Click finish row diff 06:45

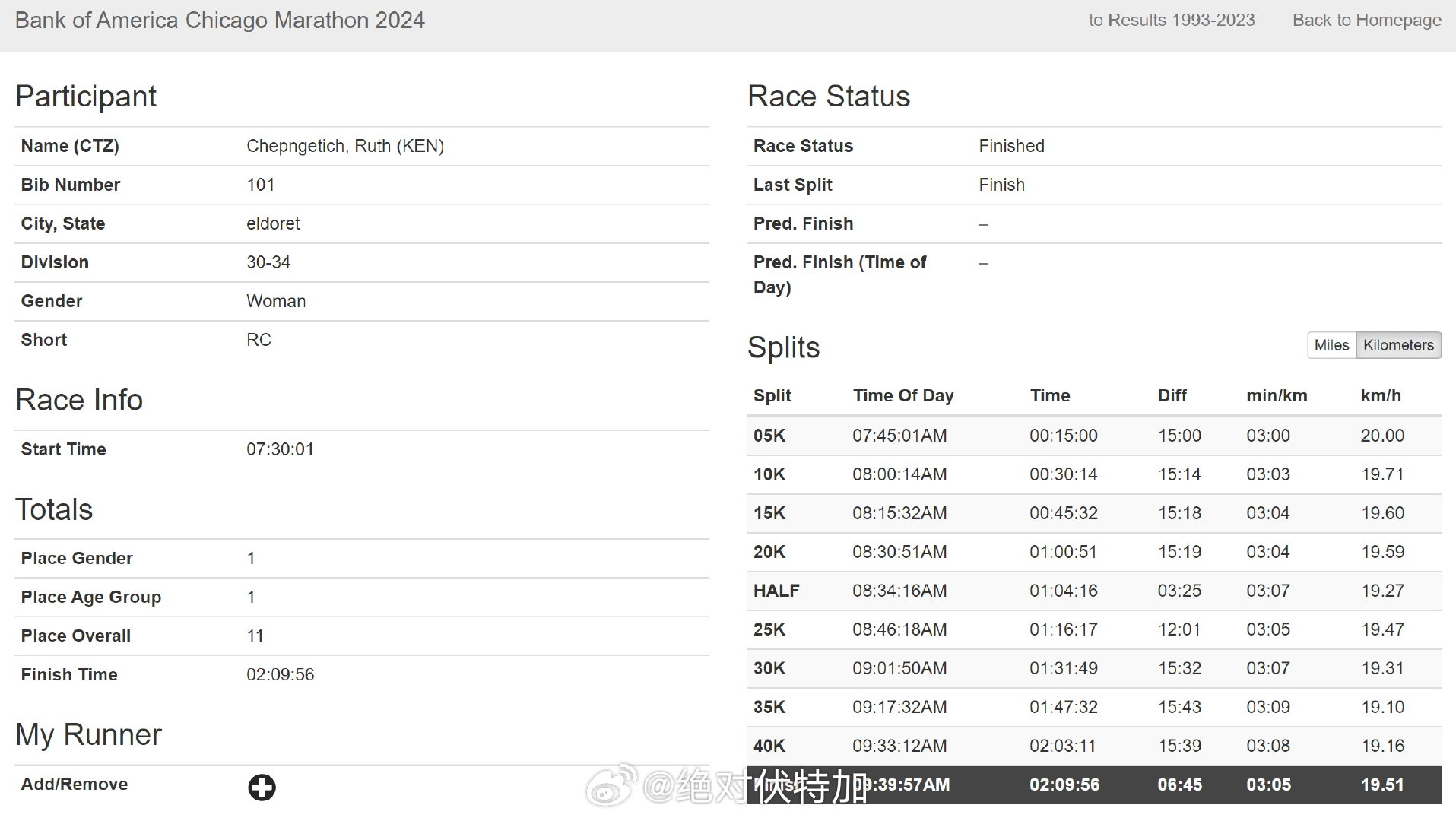pos(1179,785)
